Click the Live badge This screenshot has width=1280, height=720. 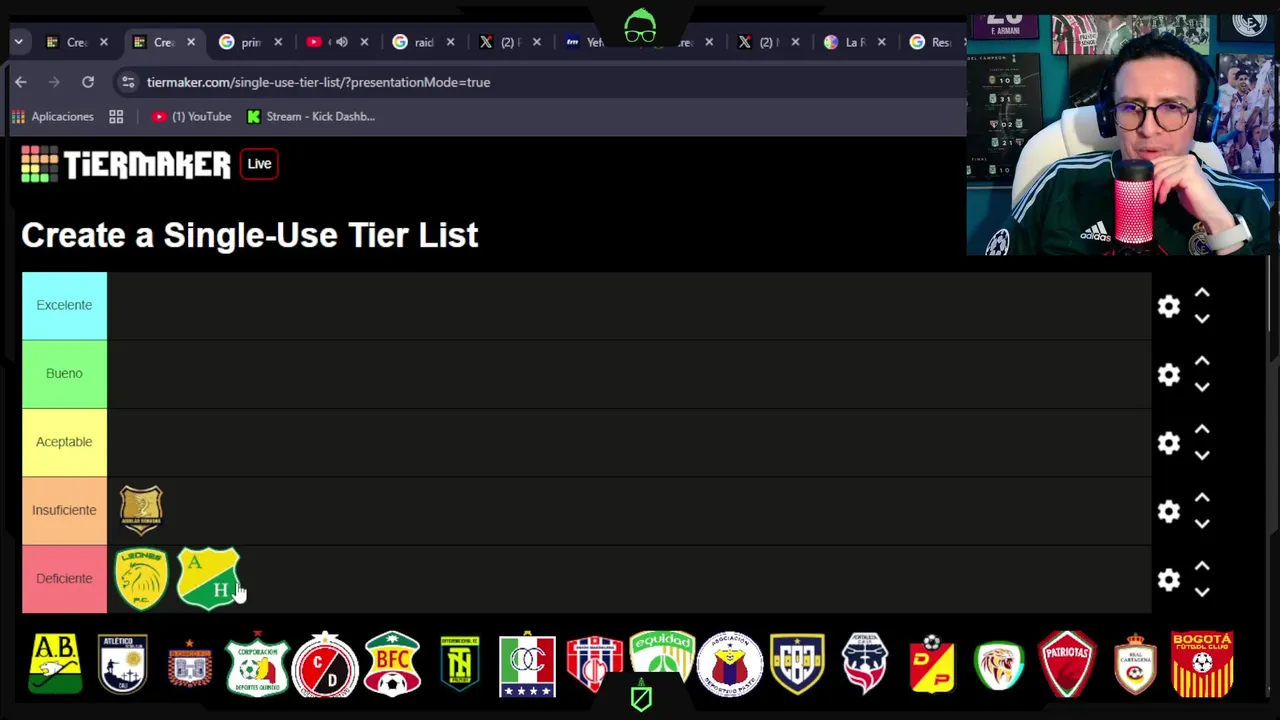259,164
